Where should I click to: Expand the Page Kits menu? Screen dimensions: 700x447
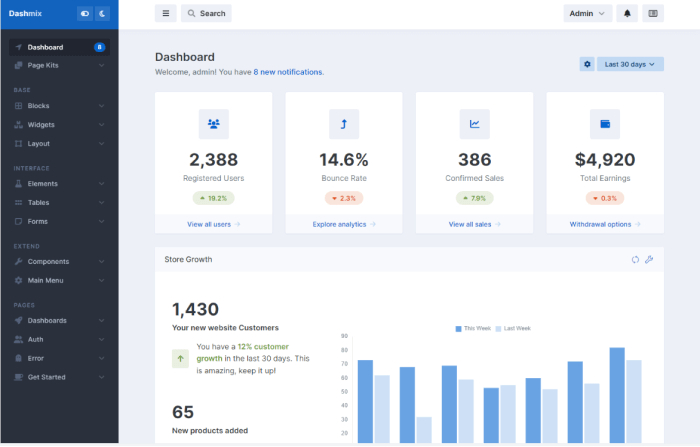tap(59, 65)
